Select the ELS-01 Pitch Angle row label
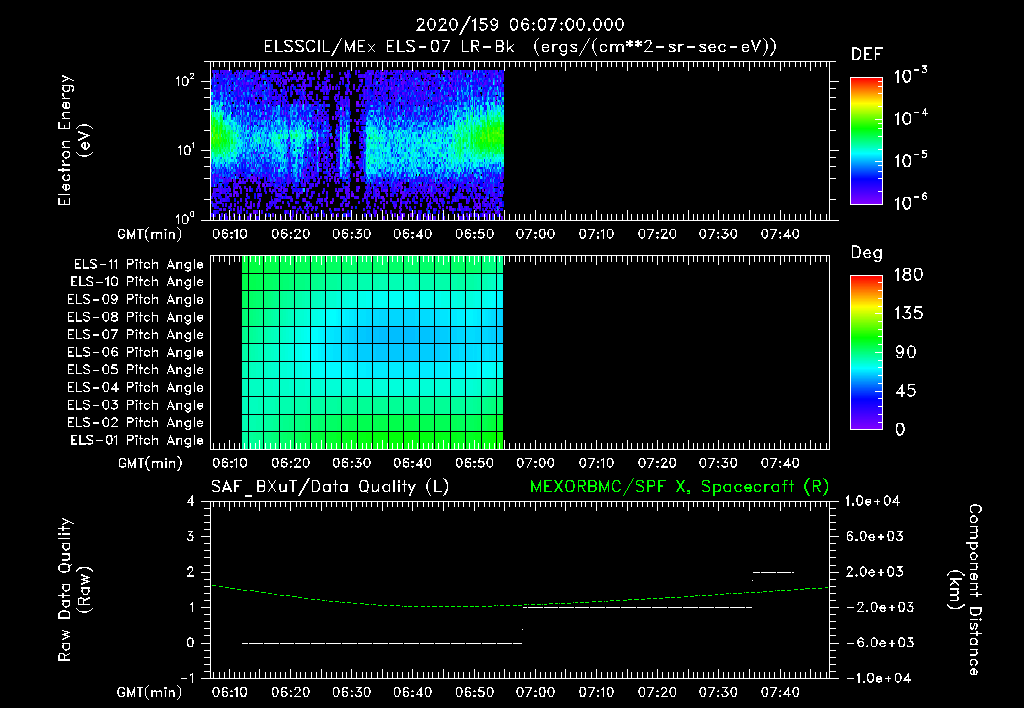1024x708 pixels. tap(137, 440)
